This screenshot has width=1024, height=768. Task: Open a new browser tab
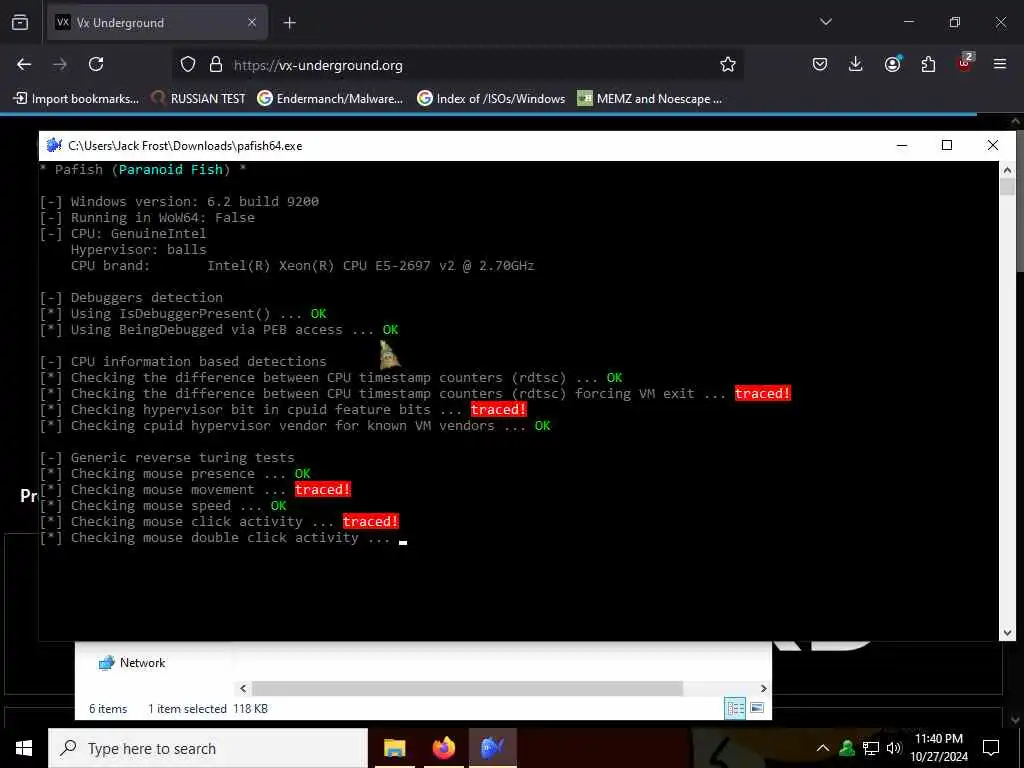[289, 23]
